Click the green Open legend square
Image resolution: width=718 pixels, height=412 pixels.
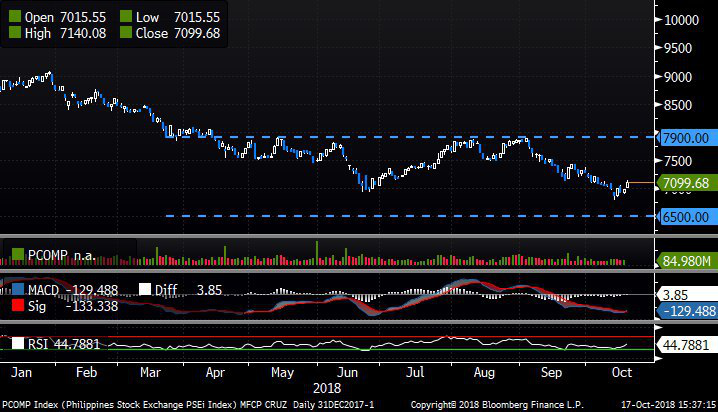click(x=15, y=18)
